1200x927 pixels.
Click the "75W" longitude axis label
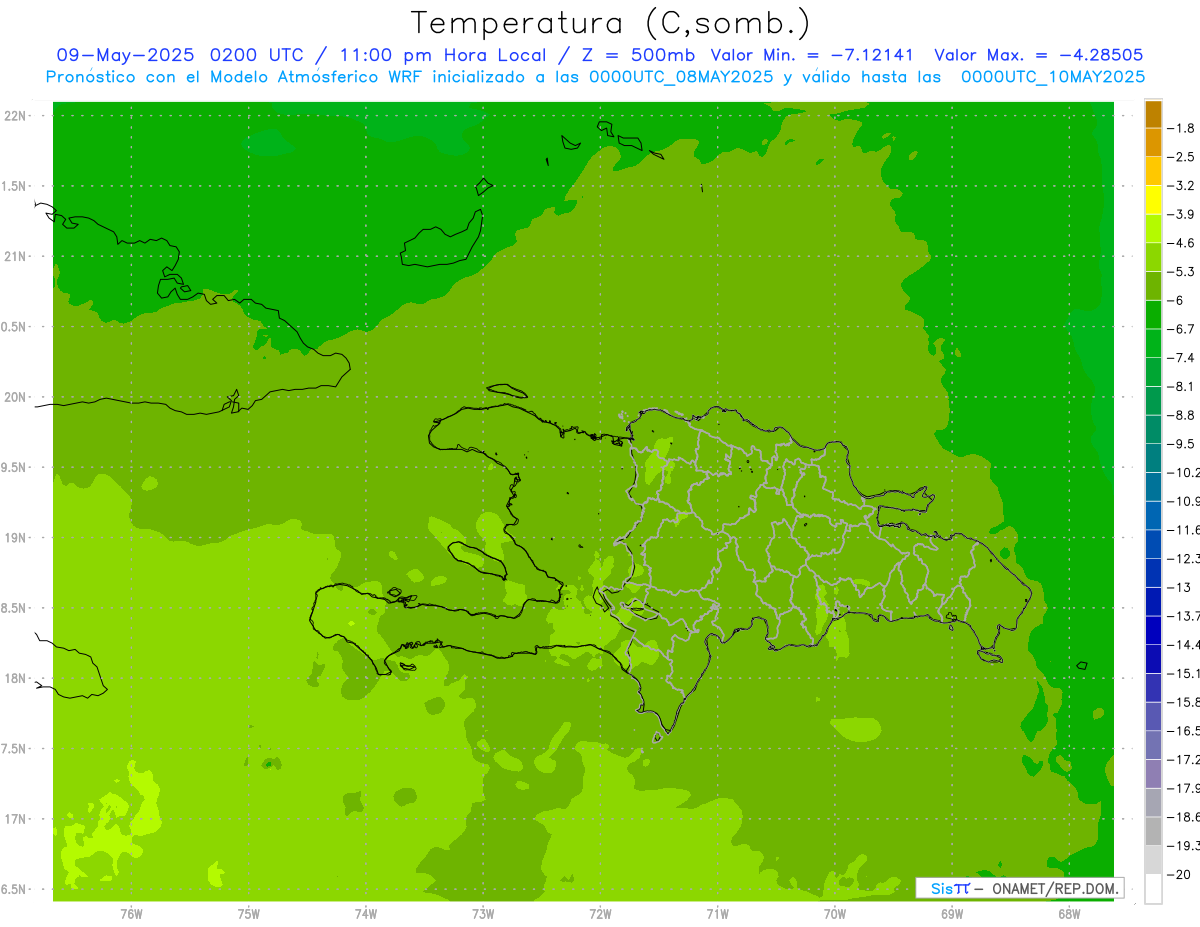click(249, 914)
